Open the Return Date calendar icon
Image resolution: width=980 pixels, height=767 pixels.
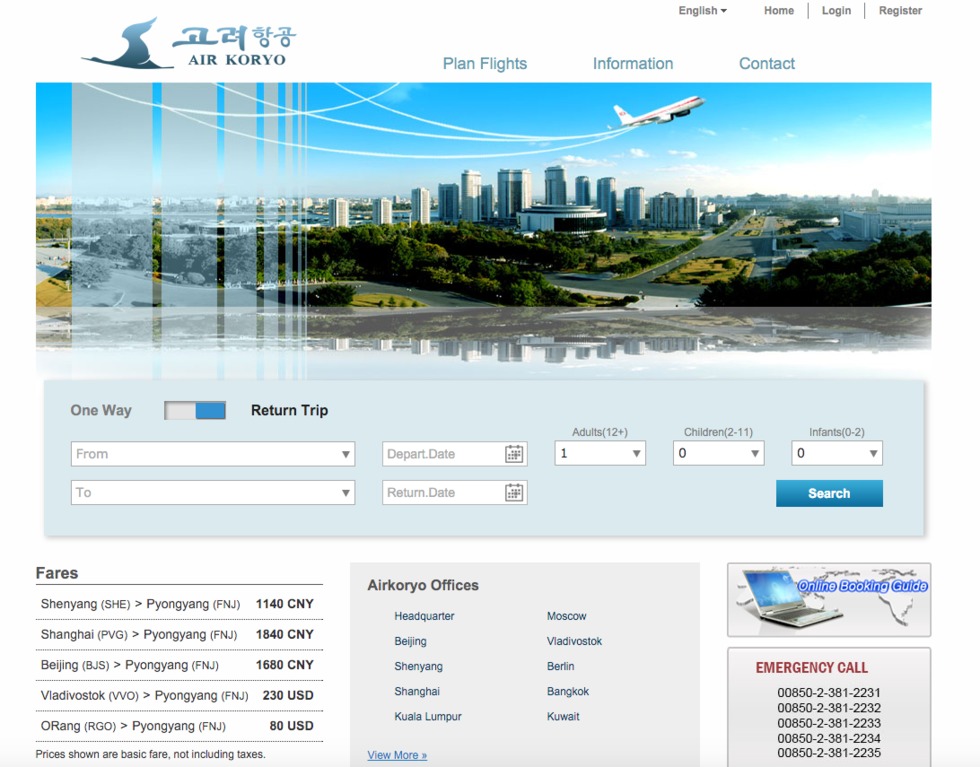(514, 493)
